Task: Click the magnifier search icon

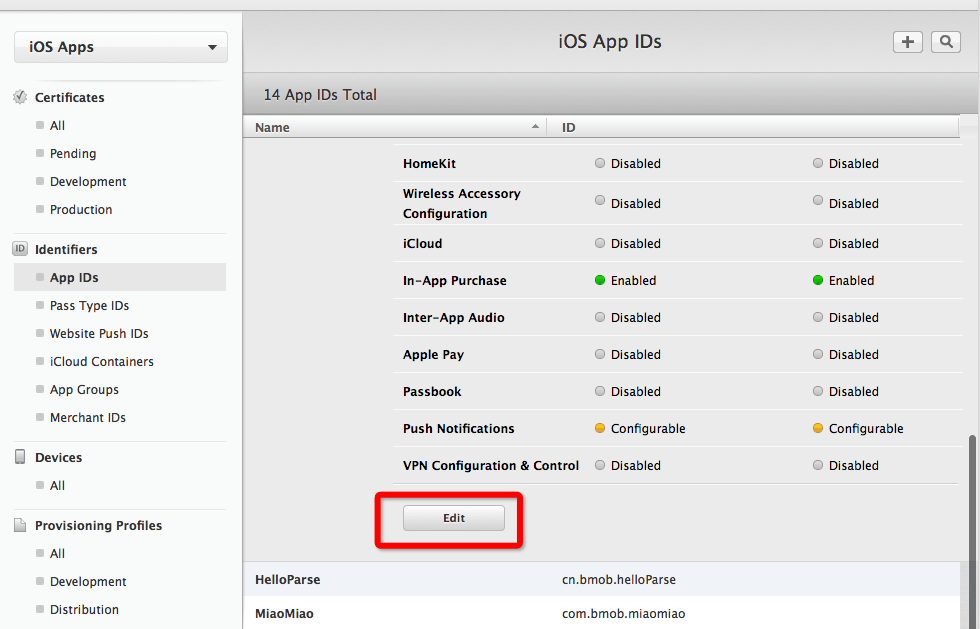Action: (x=945, y=42)
